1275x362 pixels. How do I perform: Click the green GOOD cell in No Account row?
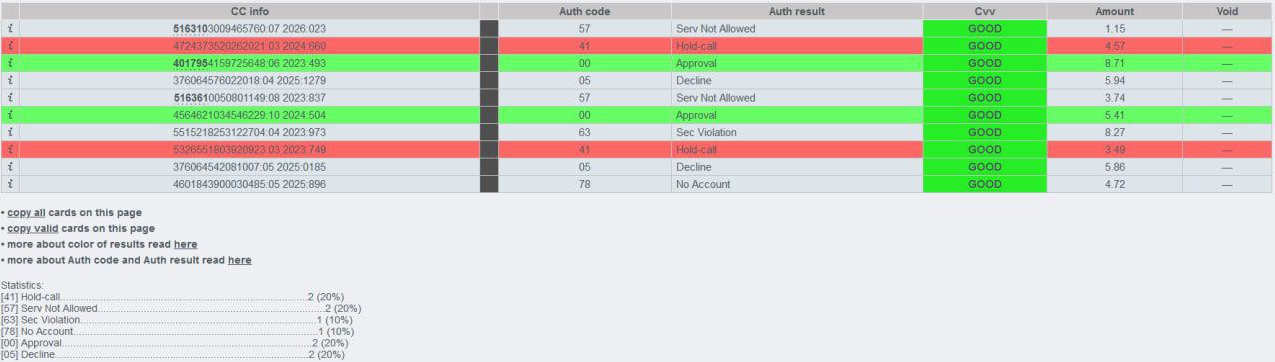click(x=984, y=184)
